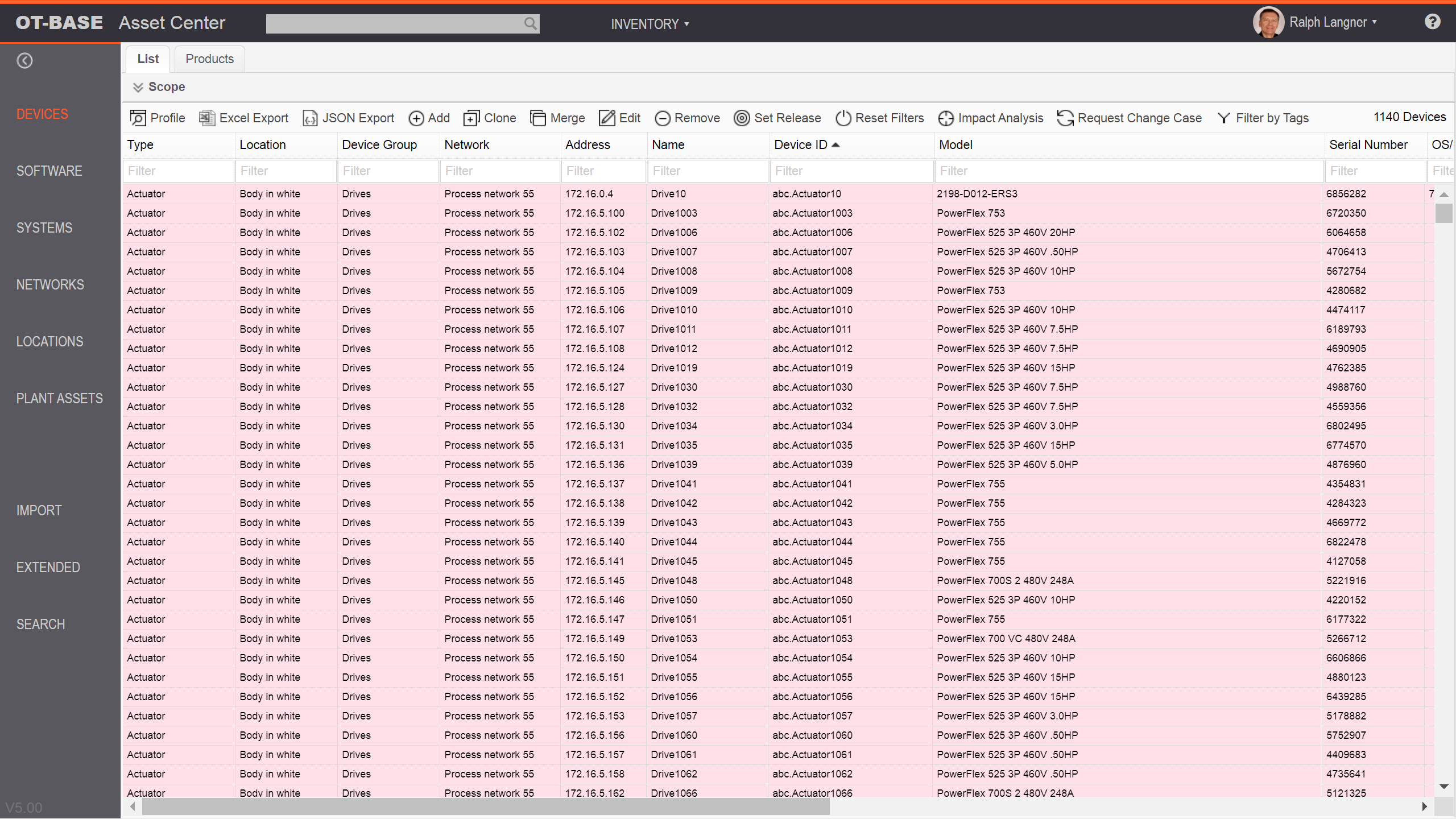Screen dimensions: 1456x819
Task: Open SOFTWARE in the sidebar
Action: click(49, 171)
